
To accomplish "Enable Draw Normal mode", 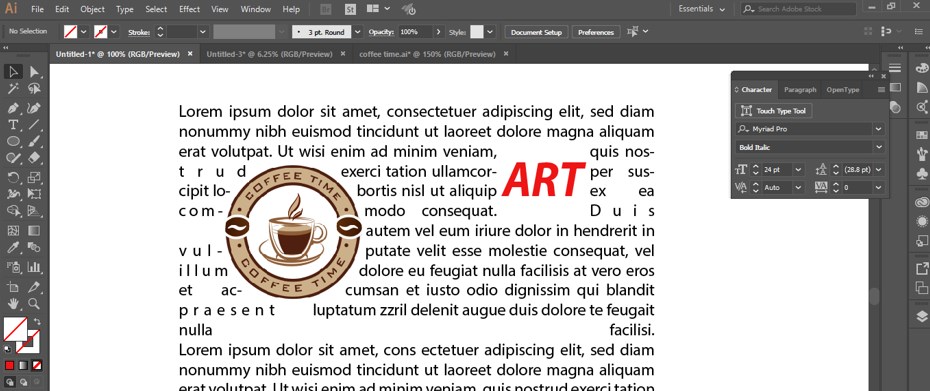I will coord(9,383).
